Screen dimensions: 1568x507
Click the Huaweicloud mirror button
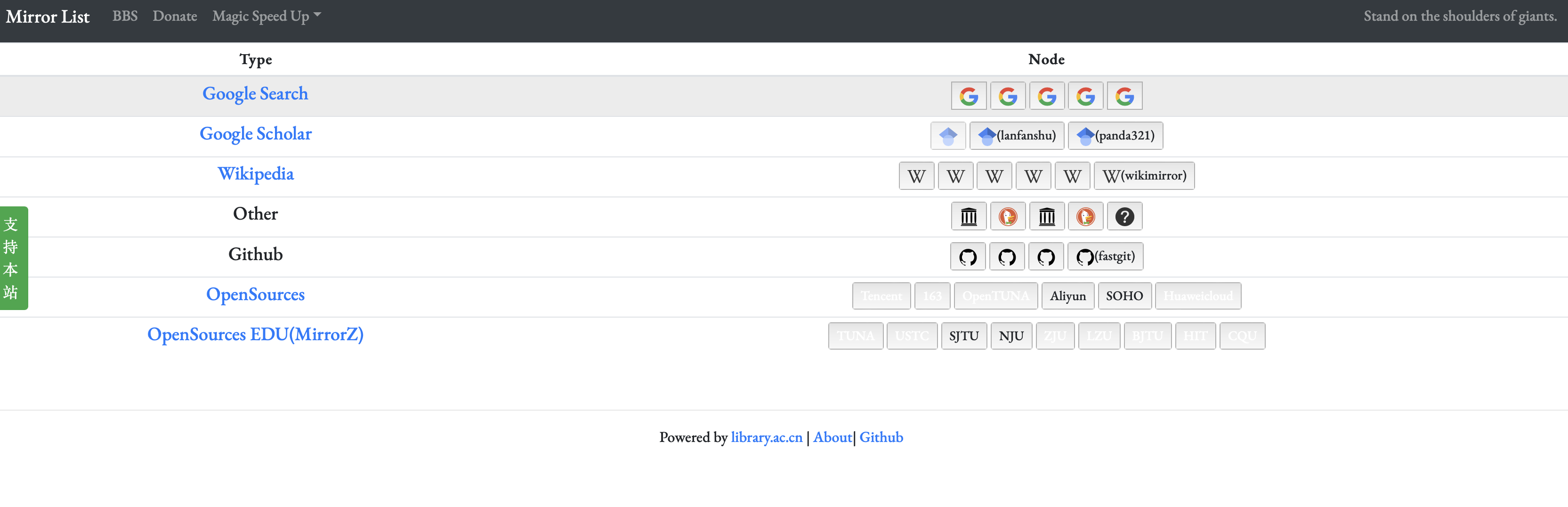pos(1198,296)
